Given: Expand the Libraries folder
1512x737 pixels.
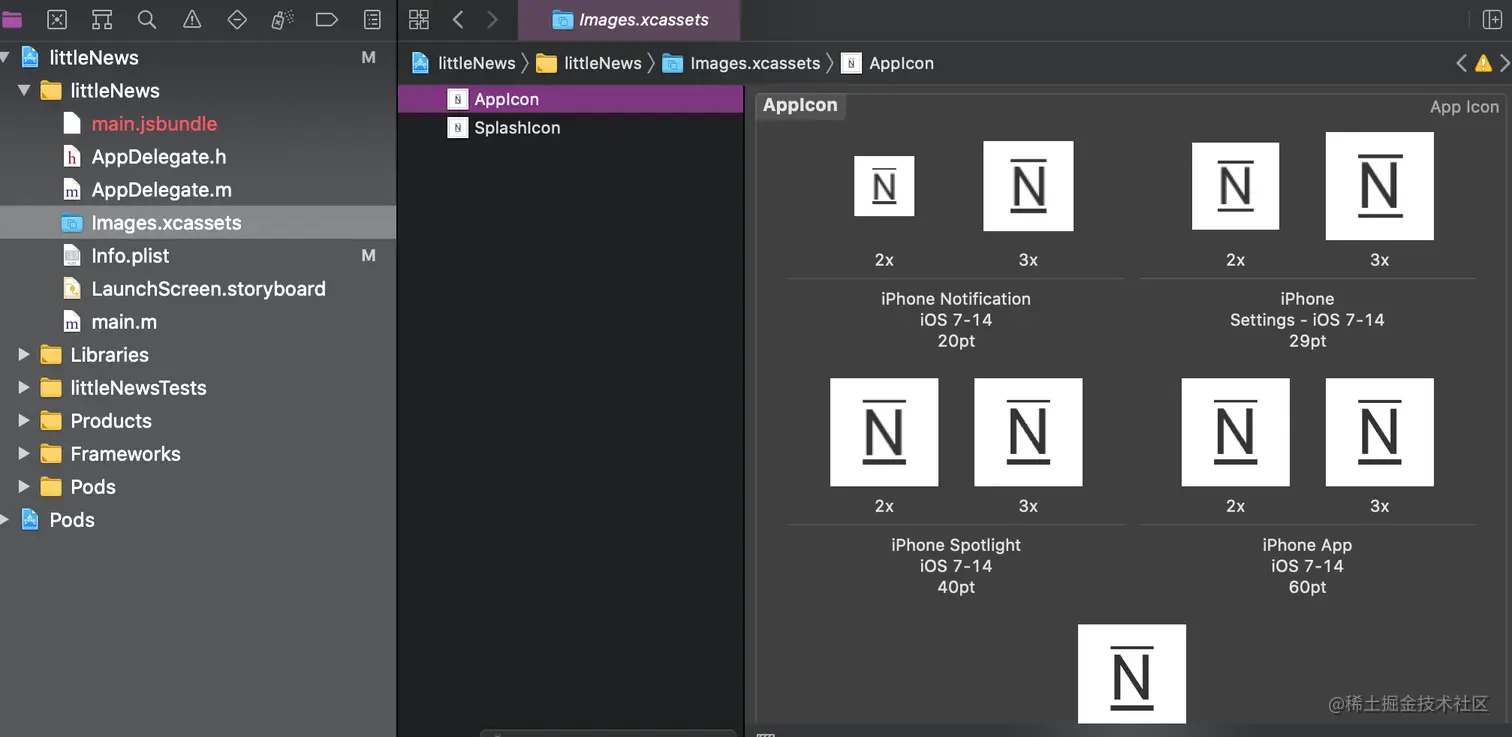Looking at the screenshot, I should (x=24, y=355).
